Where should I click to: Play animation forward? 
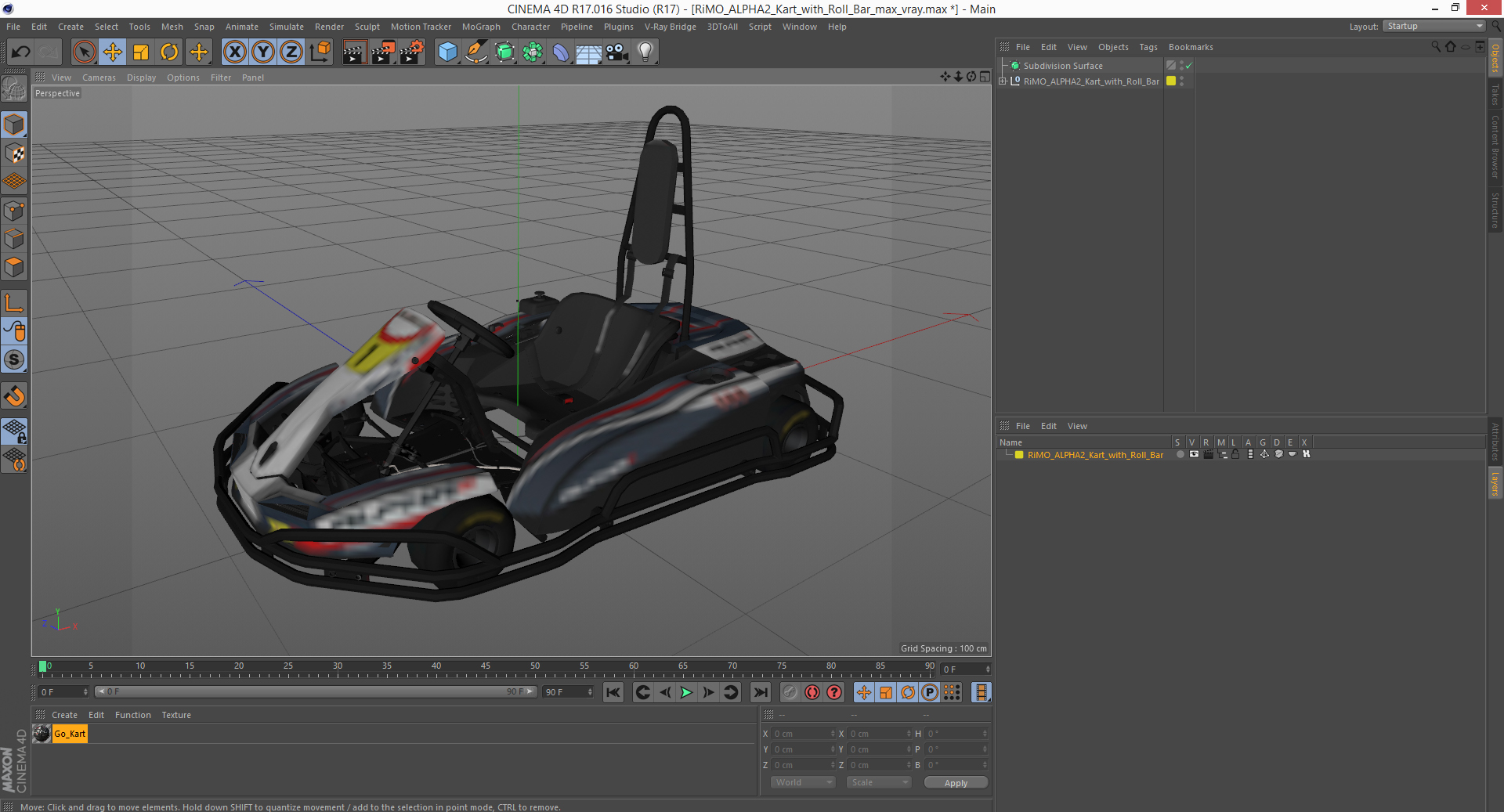click(x=686, y=692)
